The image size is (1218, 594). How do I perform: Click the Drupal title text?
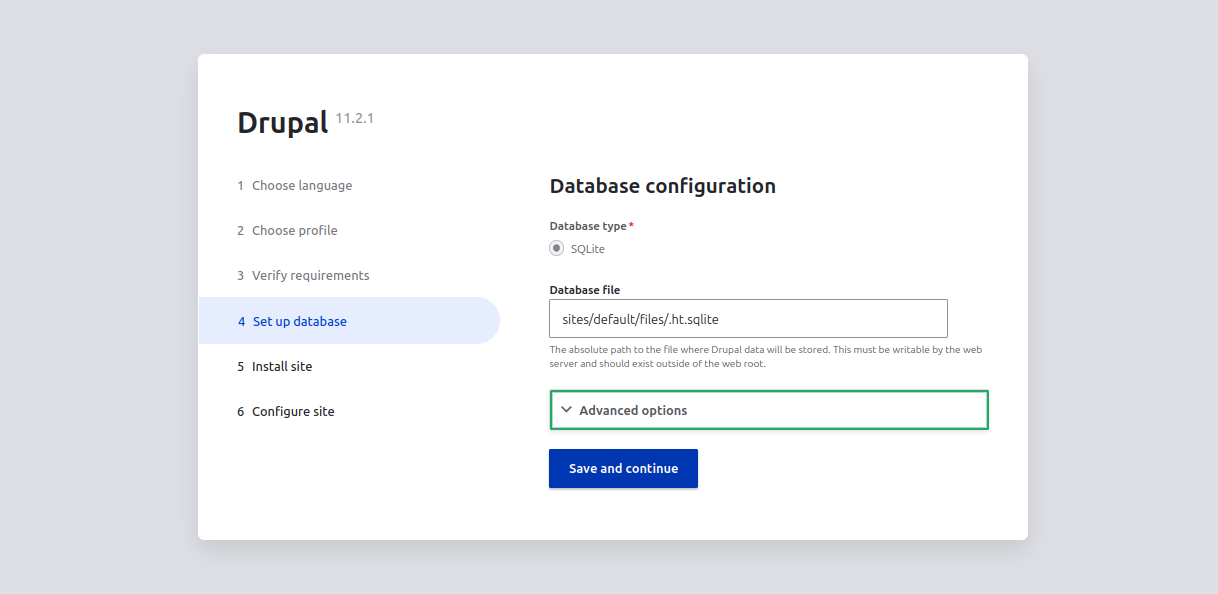pos(283,122)
